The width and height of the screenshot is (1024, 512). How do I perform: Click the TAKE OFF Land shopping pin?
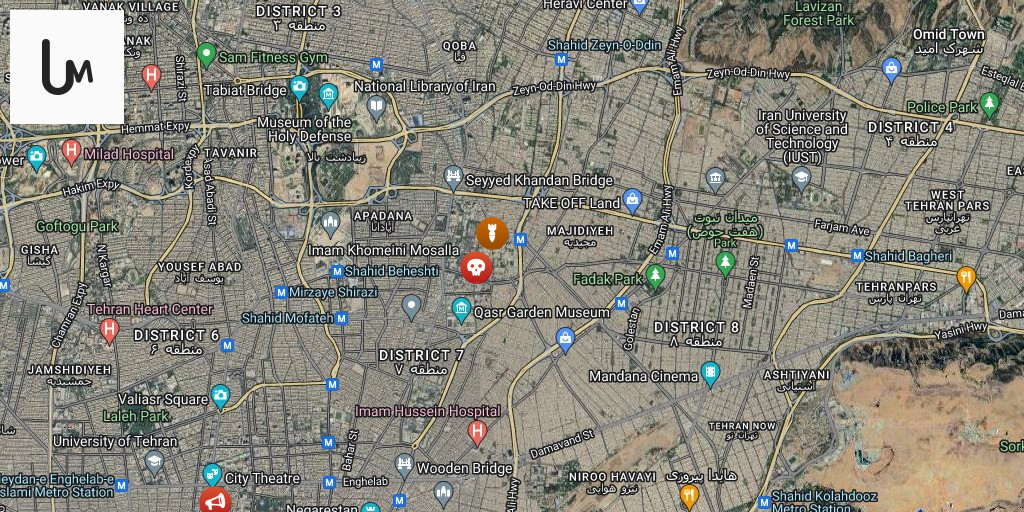(632, 201)
